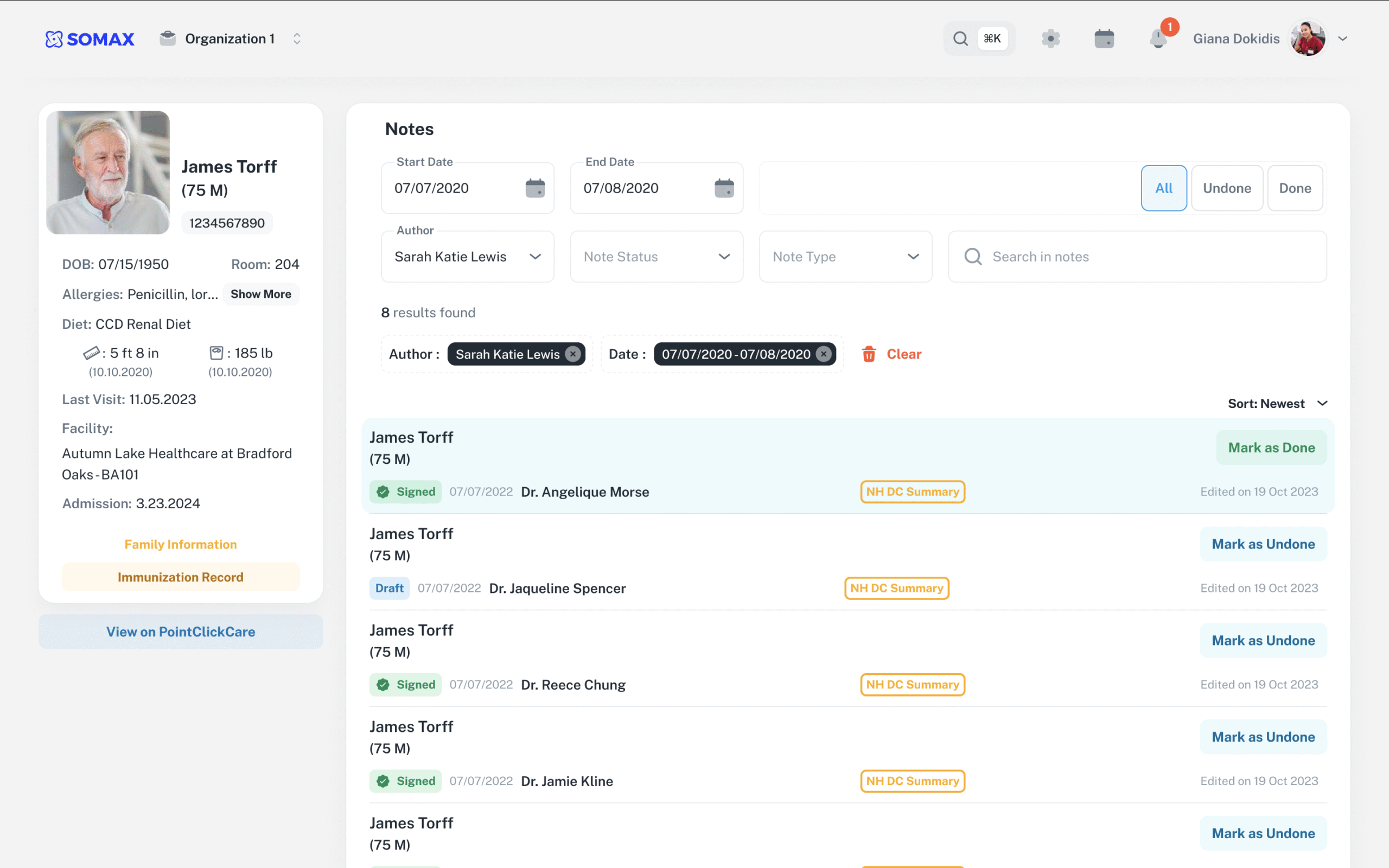Change the Sort: Newest ordering
Viewport: 1389px width, 868px height.
(x=1277, y=404)
